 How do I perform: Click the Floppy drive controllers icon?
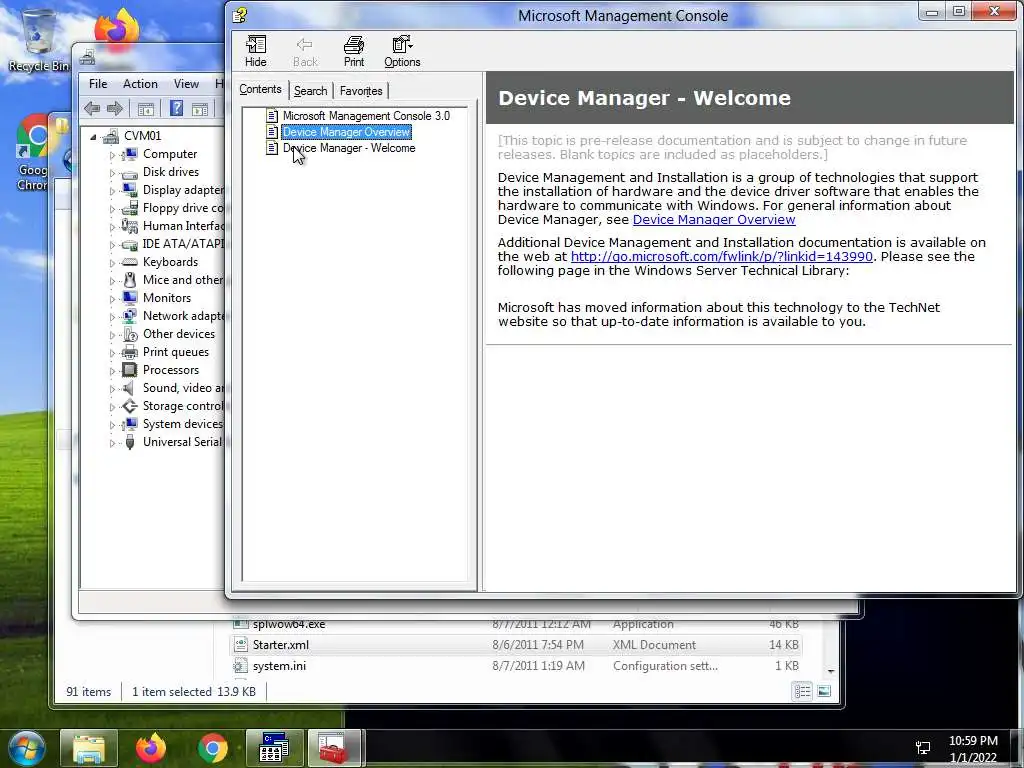[130, 208]
